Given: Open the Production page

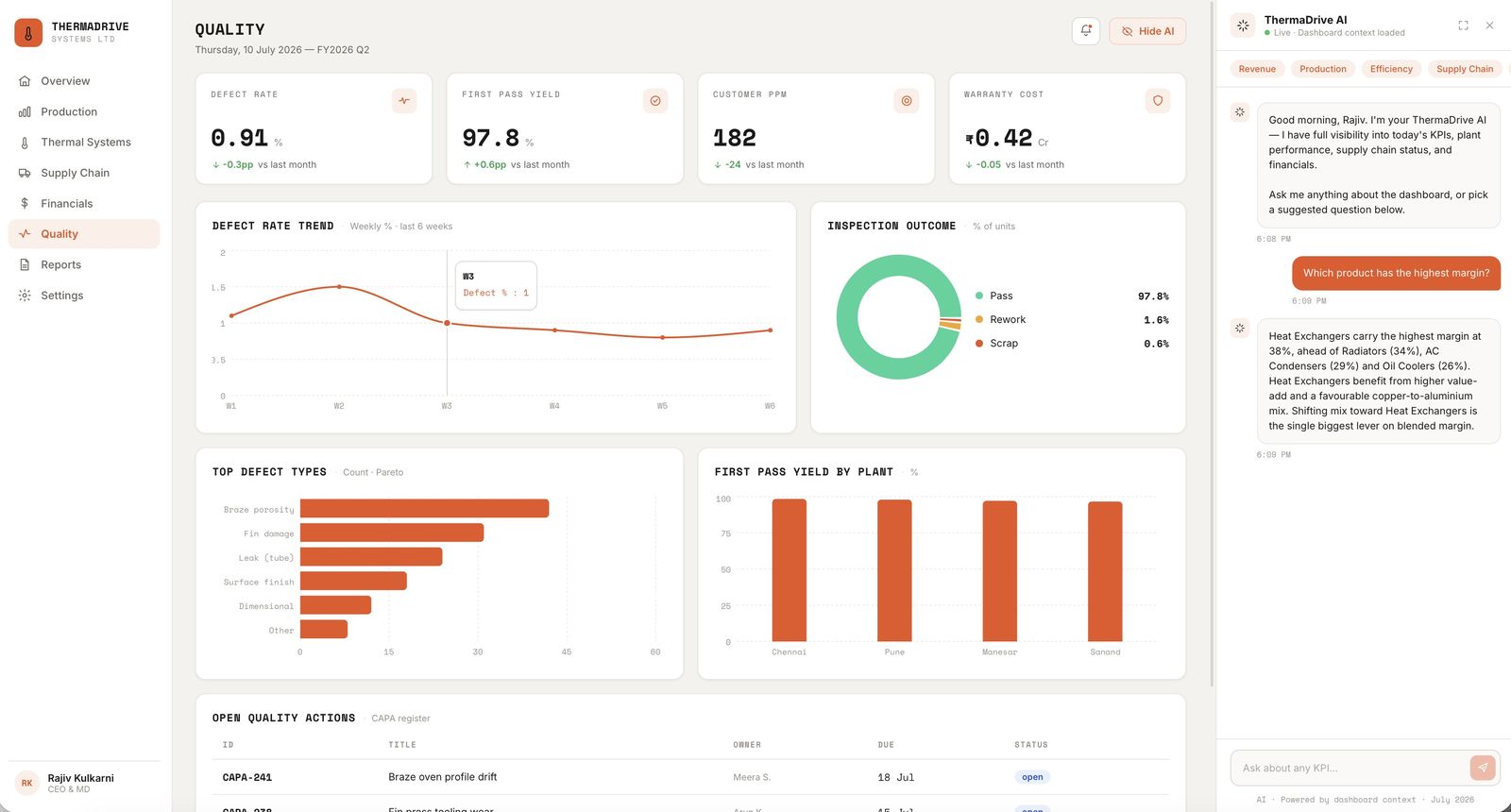Looking at the screenshot, I should point(84,111).
